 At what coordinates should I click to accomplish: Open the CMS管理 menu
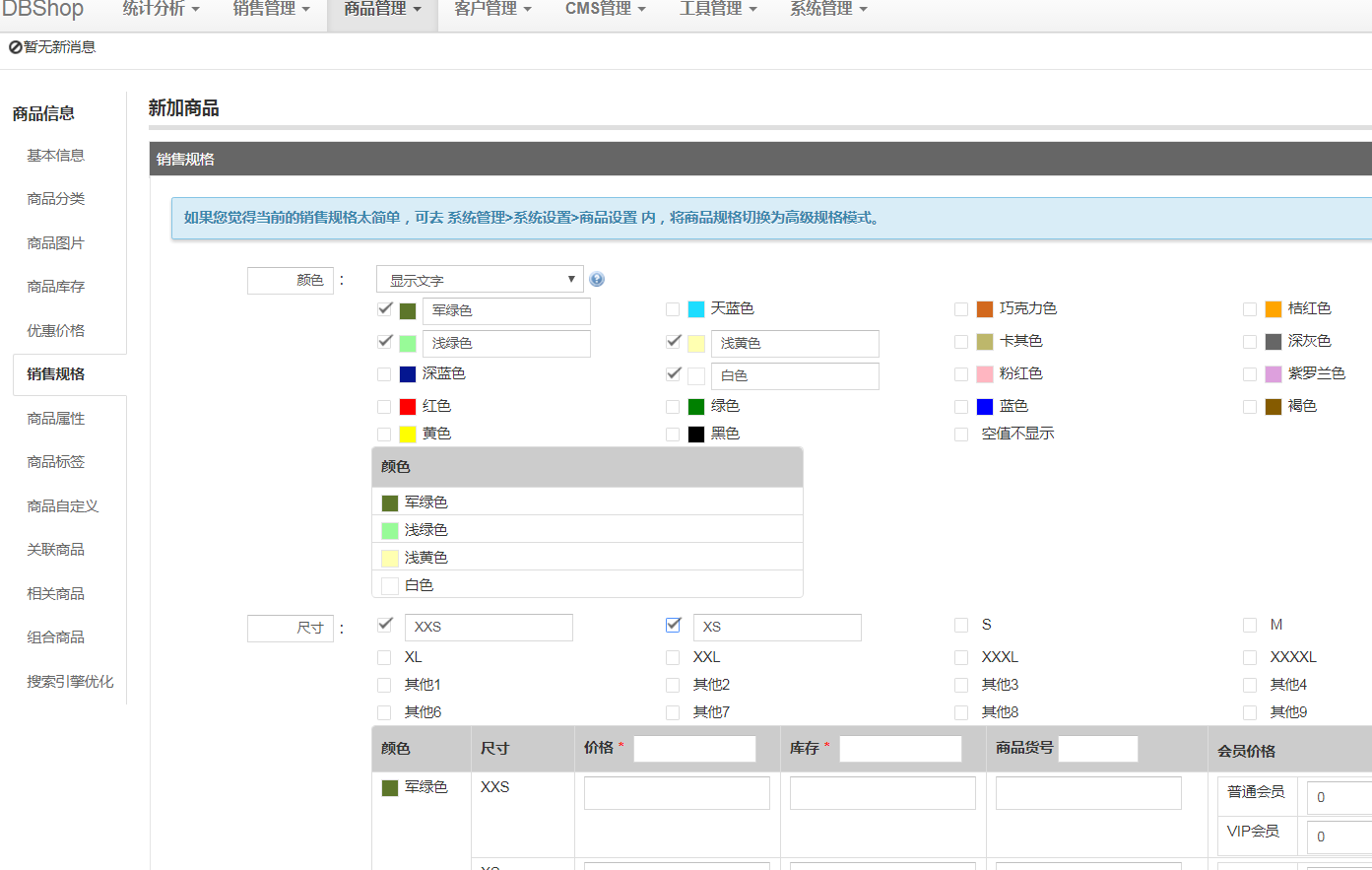(x=605, y=9)
